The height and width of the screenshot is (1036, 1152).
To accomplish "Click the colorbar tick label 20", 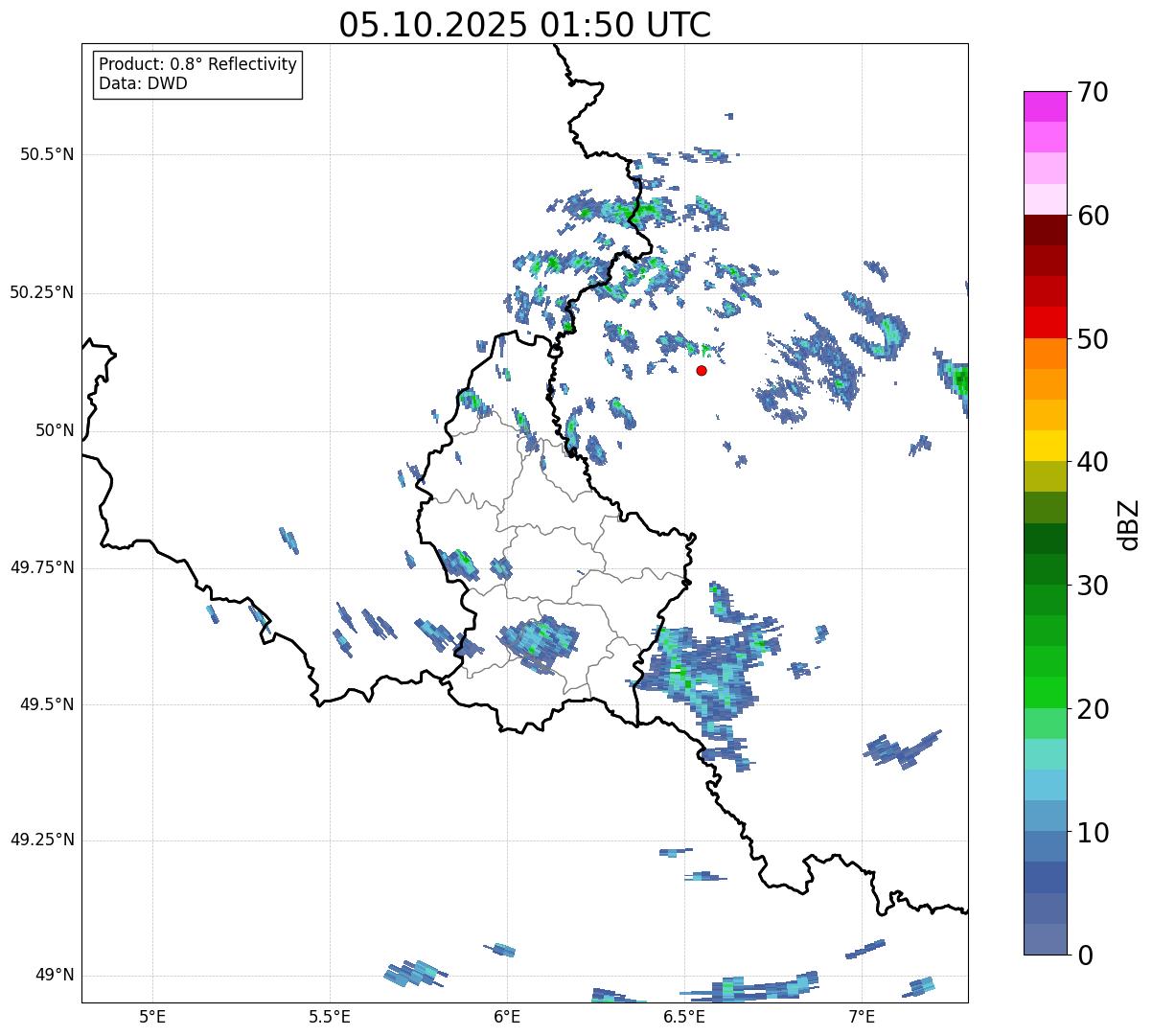I will pos(1093,709).
